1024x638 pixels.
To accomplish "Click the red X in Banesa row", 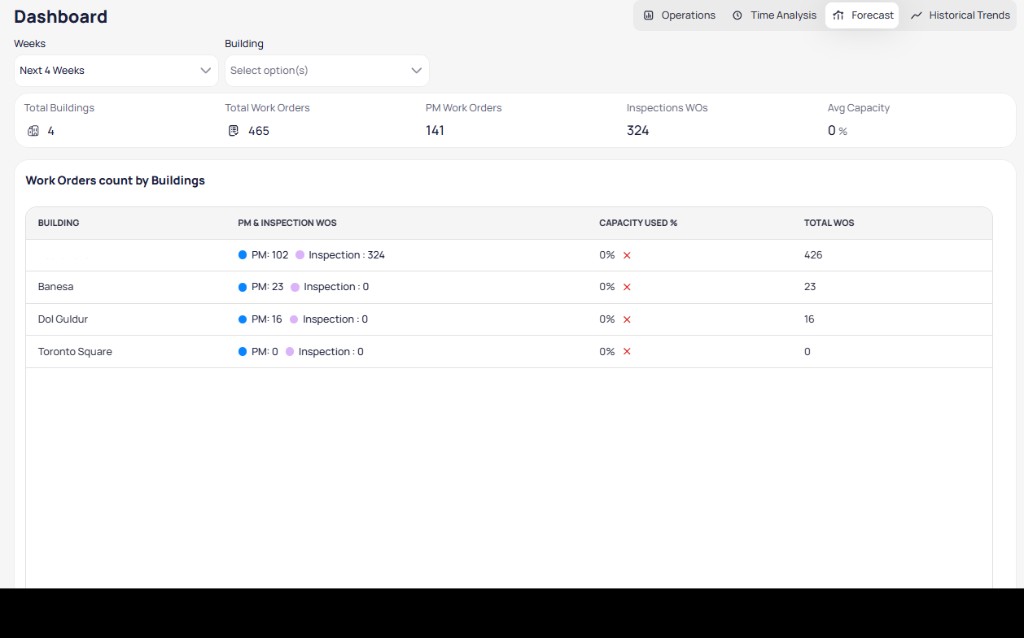I will click(x=627, y=287).
